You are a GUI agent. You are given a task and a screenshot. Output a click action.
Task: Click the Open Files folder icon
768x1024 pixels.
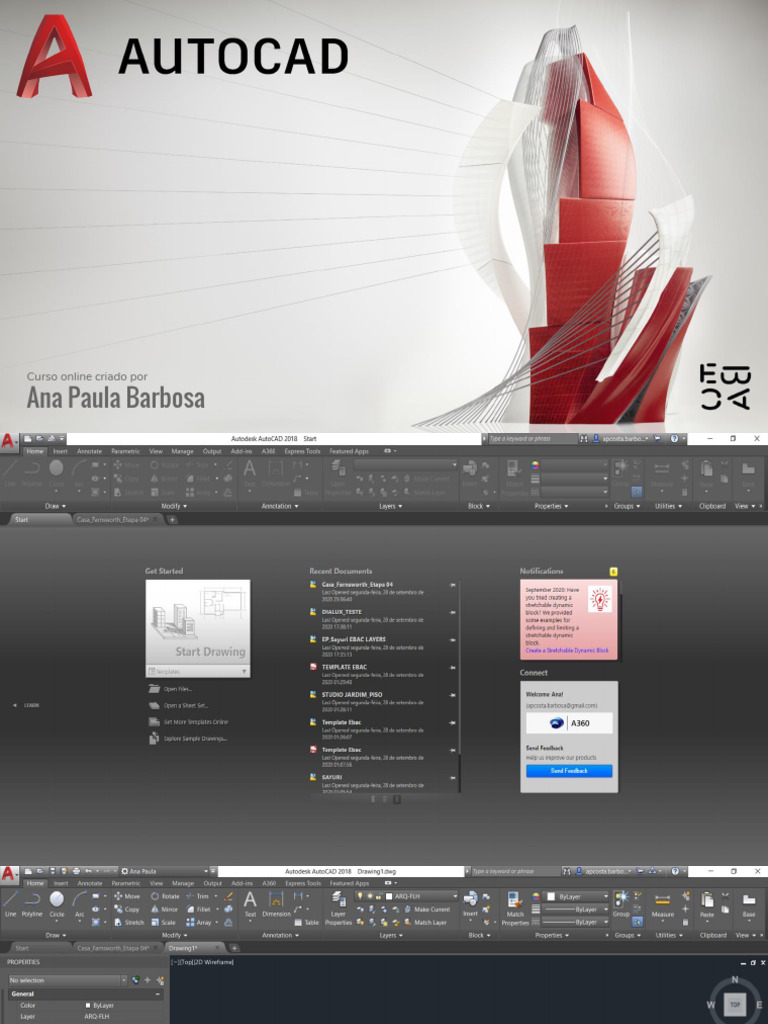click(154, 689)
